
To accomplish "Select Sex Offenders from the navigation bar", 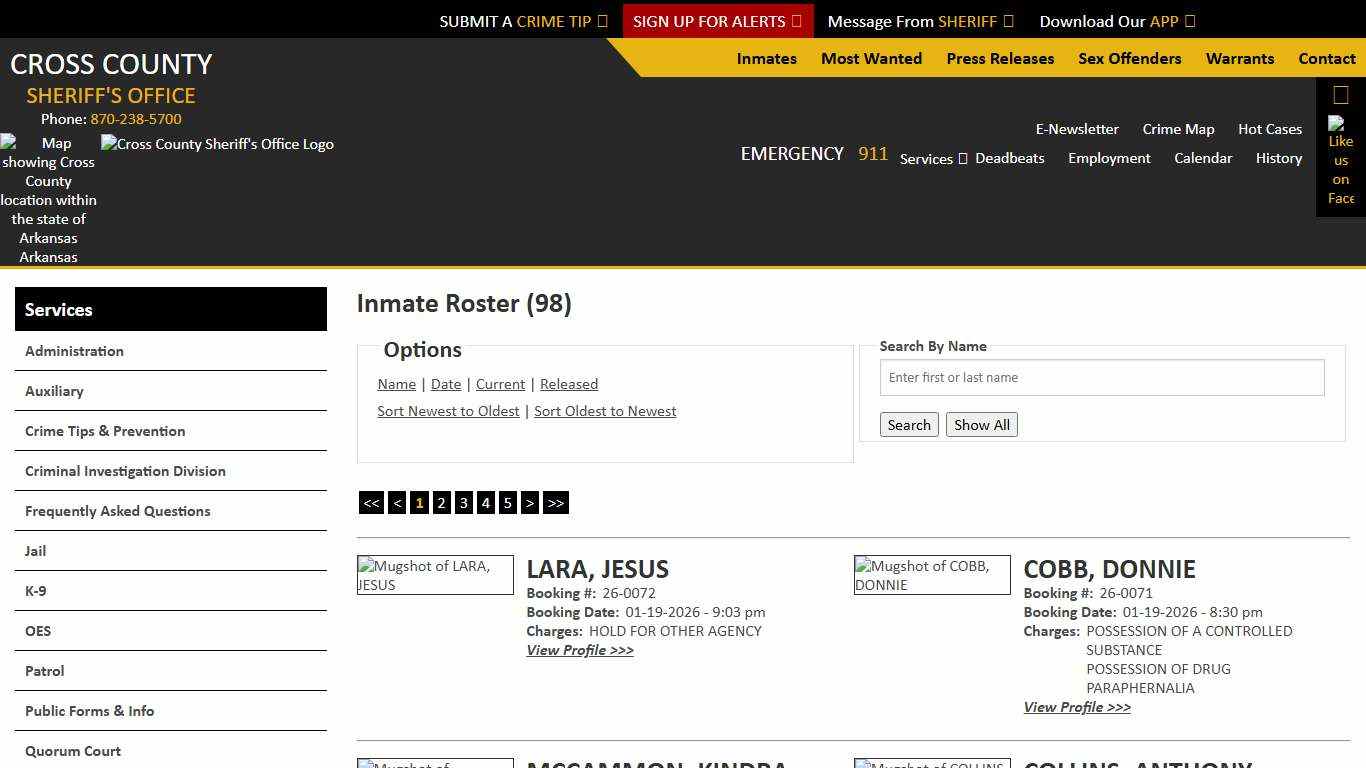I will tap(1129, 58).
